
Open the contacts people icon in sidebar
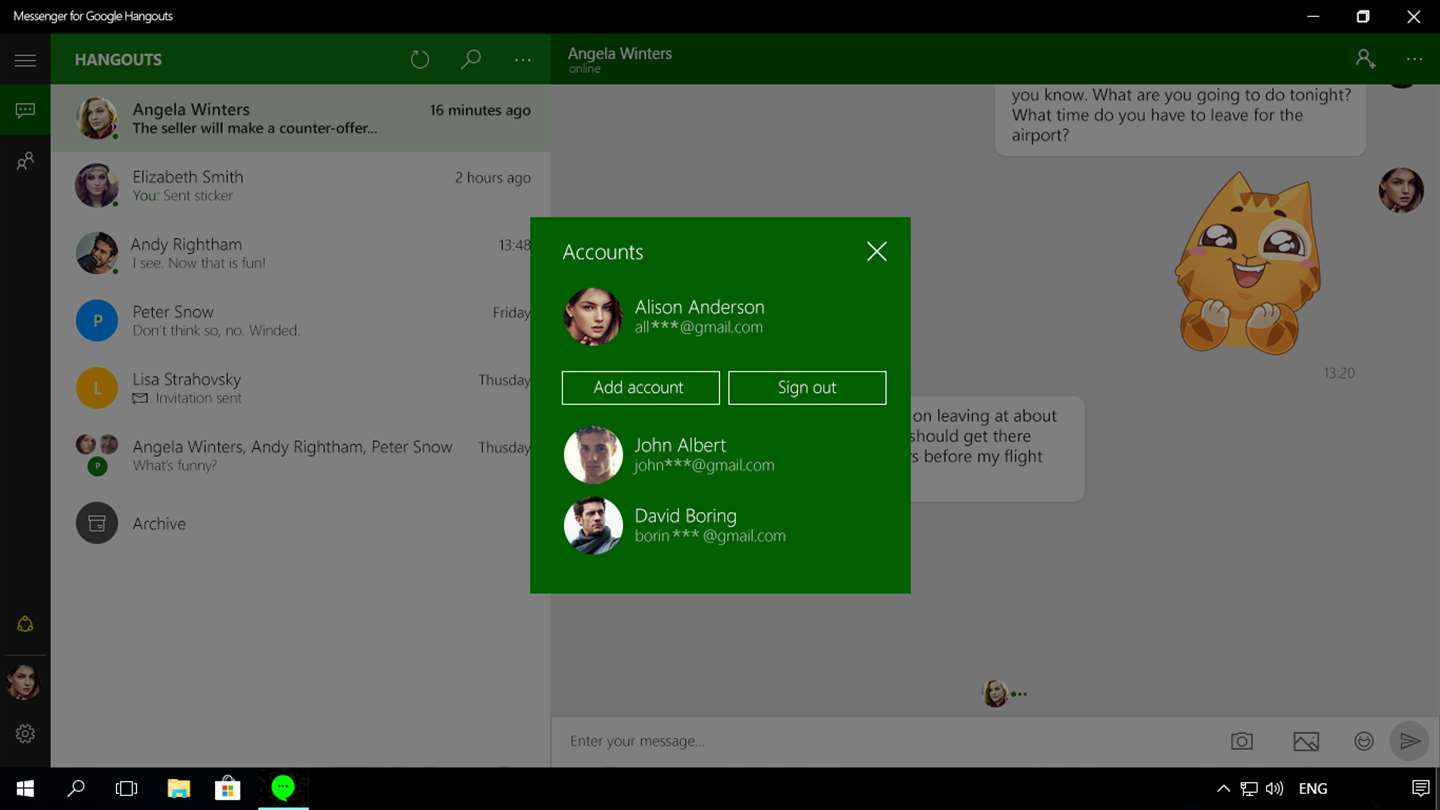pyautogui.click(x=25, y=161)
